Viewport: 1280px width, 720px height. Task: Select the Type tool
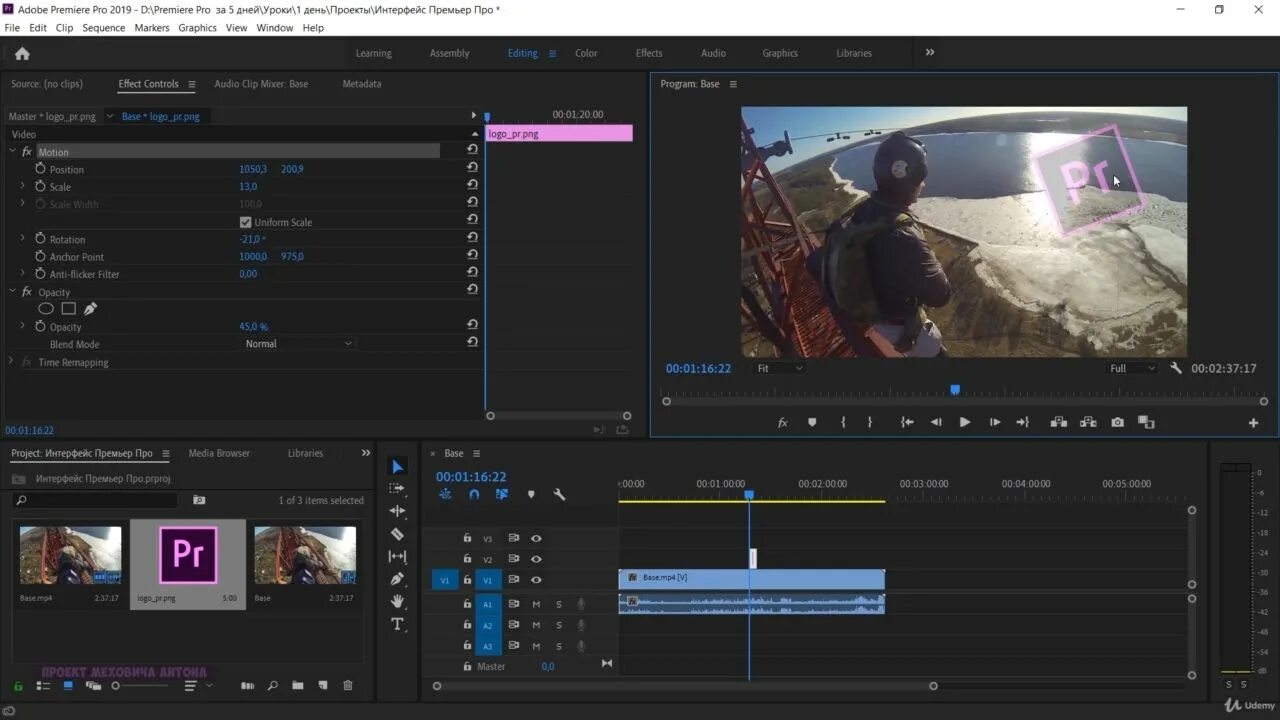397,624
